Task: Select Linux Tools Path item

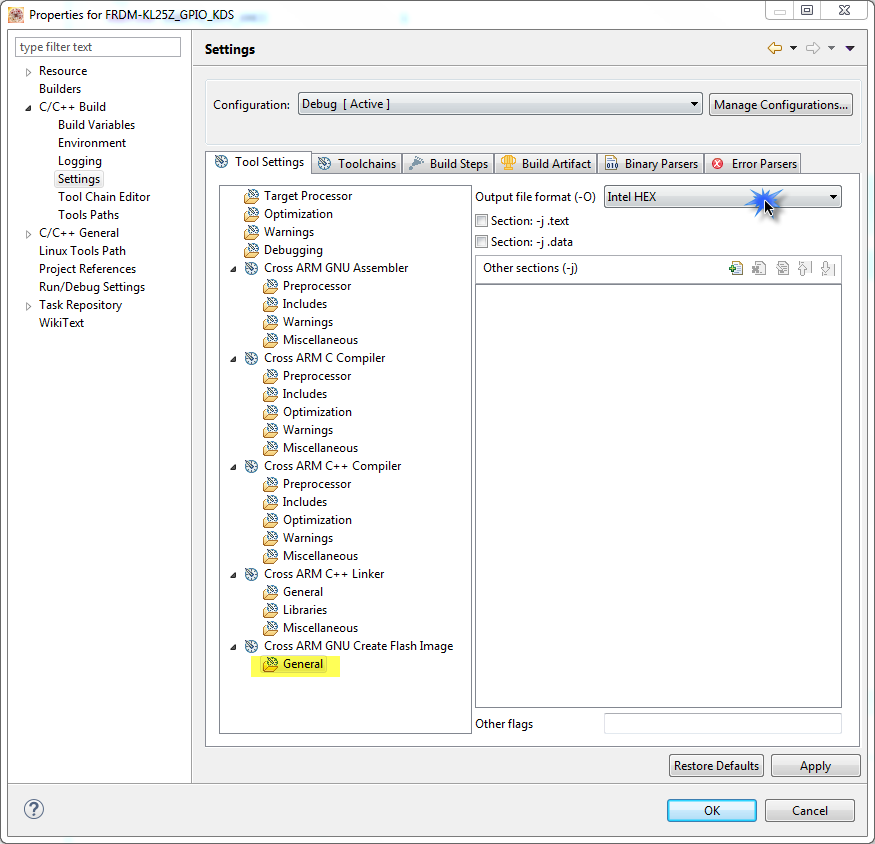Action: pyautogui.click(x=82, y=251)
